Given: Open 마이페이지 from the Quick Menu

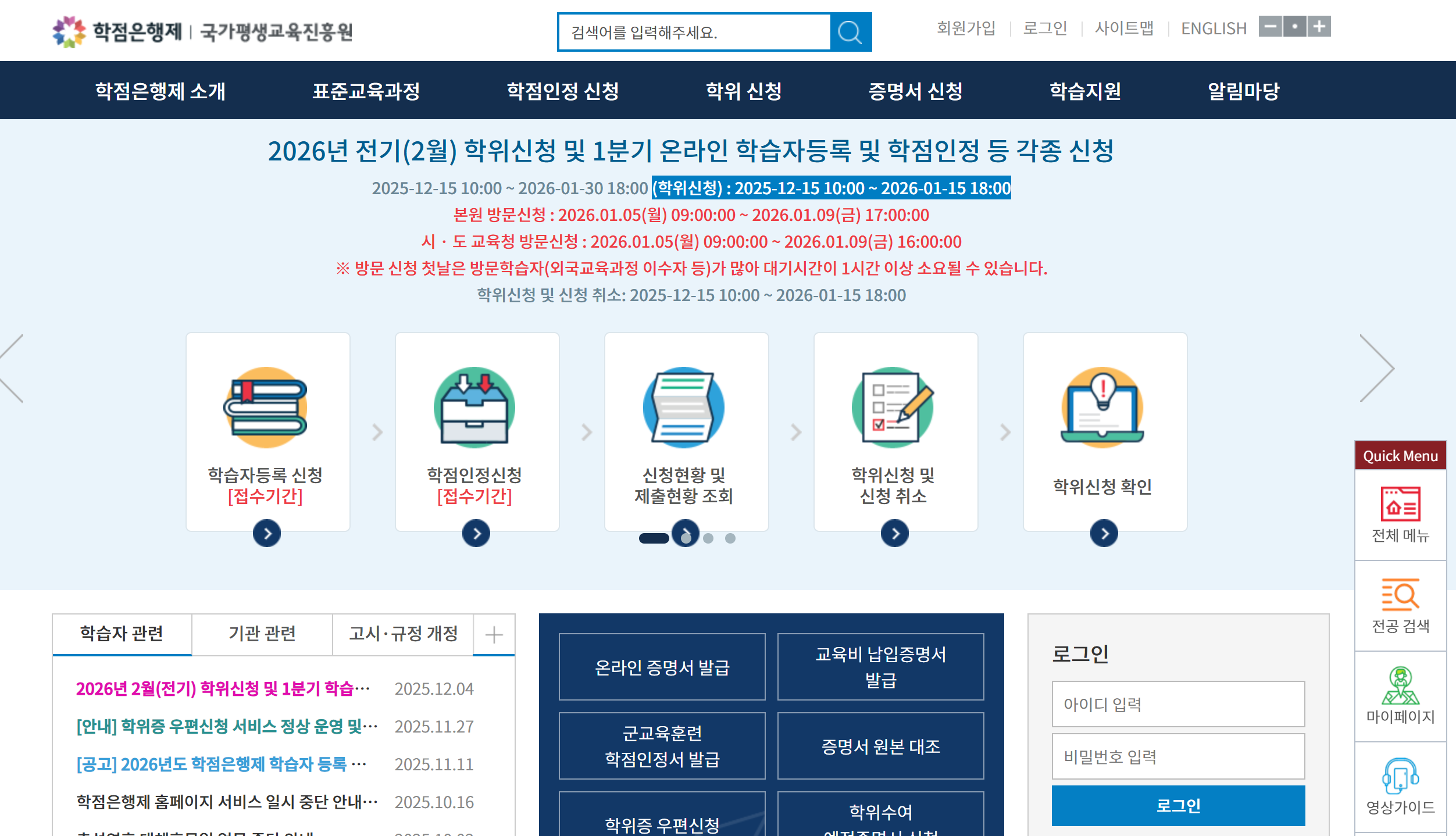Looking at the screenshot, I should 1400,695.
